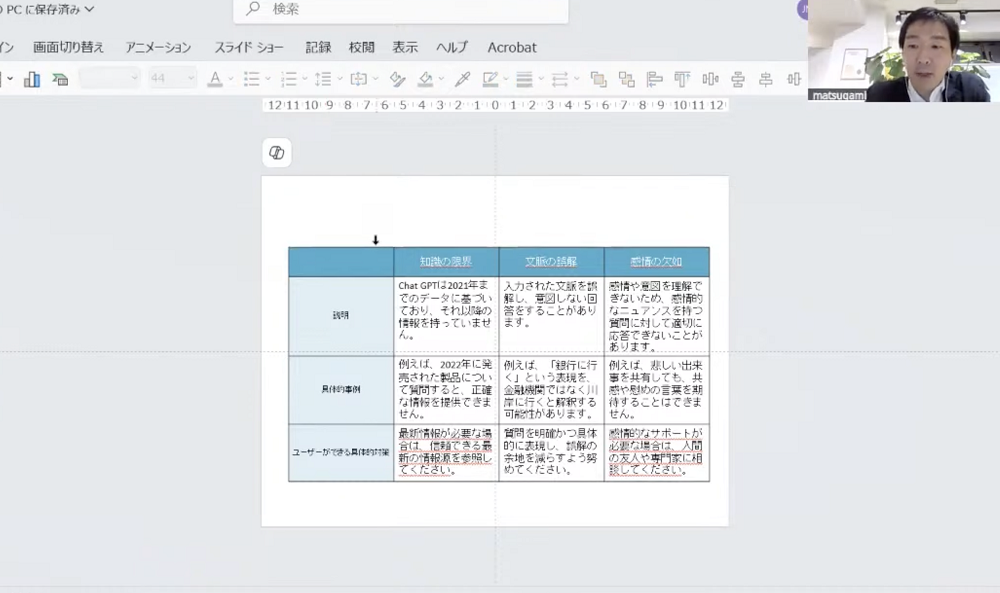This screenshot has width=1000, height=593.
Task: Focus the 検索 search box
Action: click(401, 10)
